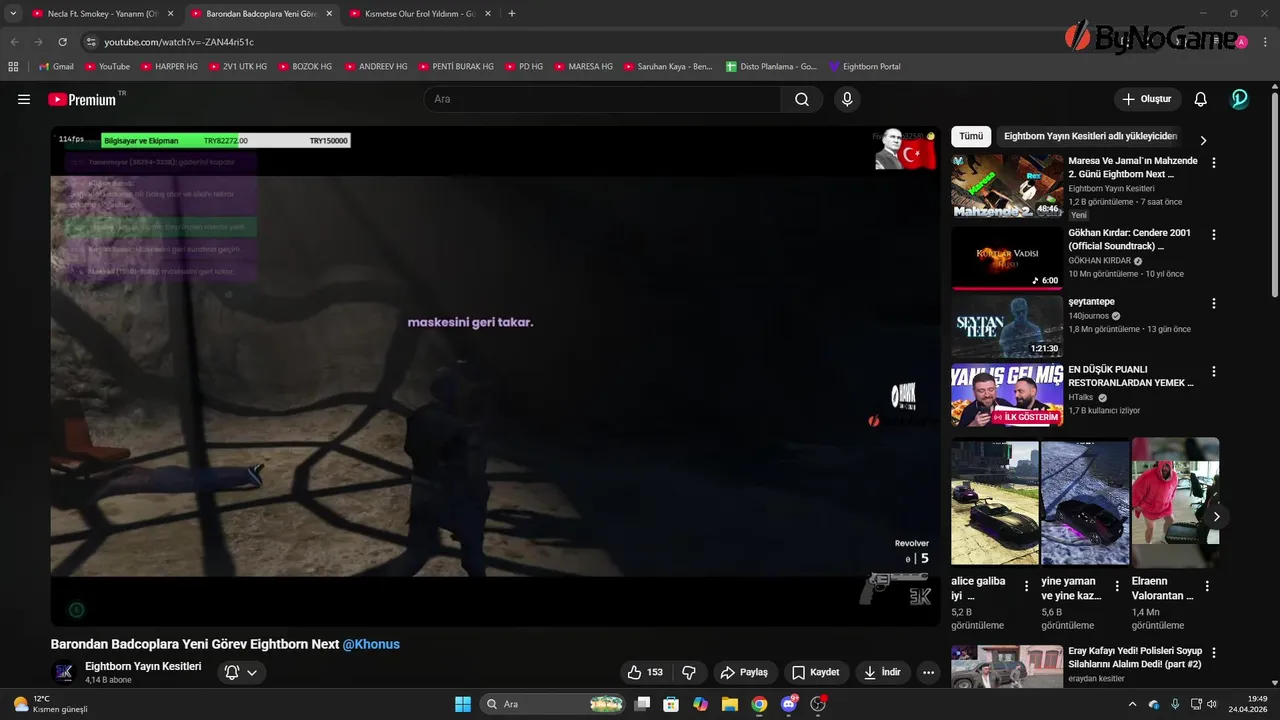The image size is (1280, 720).
Task: Open Task View on the taskbar
Action: [x=642, y=704]
